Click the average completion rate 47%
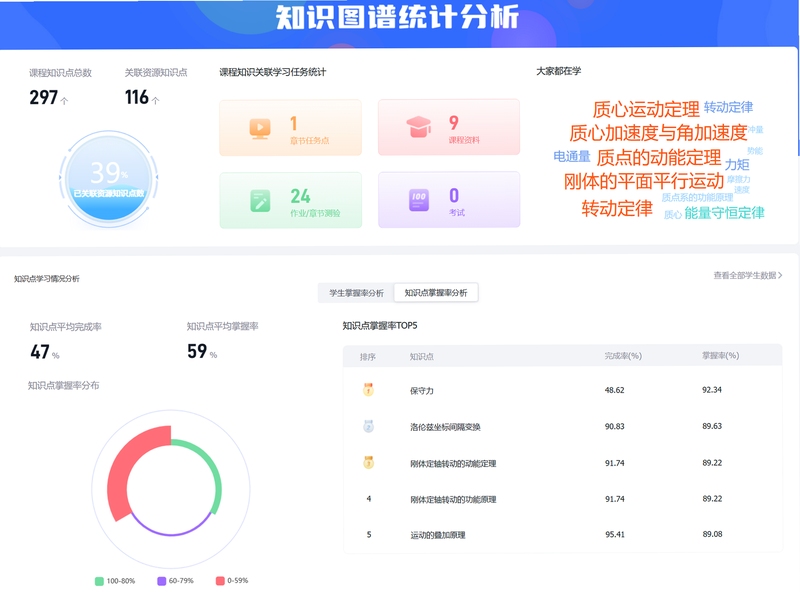The width and height of the screenshot is (800, 595). pyautogui.click(x=44, y=352)
